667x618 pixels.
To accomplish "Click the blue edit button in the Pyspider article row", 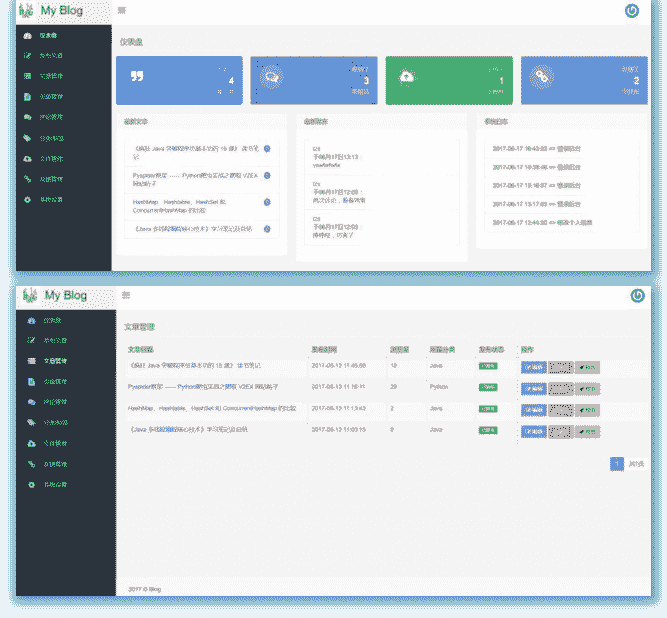I will pyautogui.click(x=533, y=387).
